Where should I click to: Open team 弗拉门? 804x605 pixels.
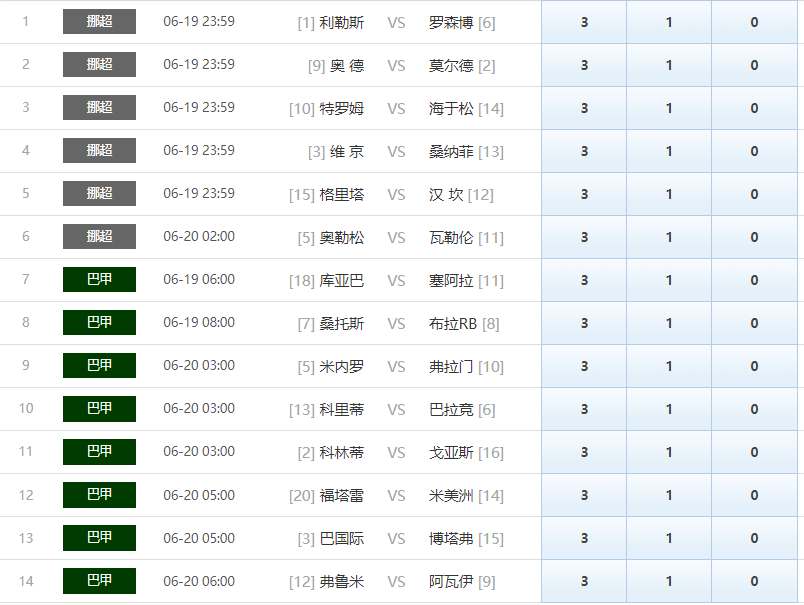click(451, 367)
